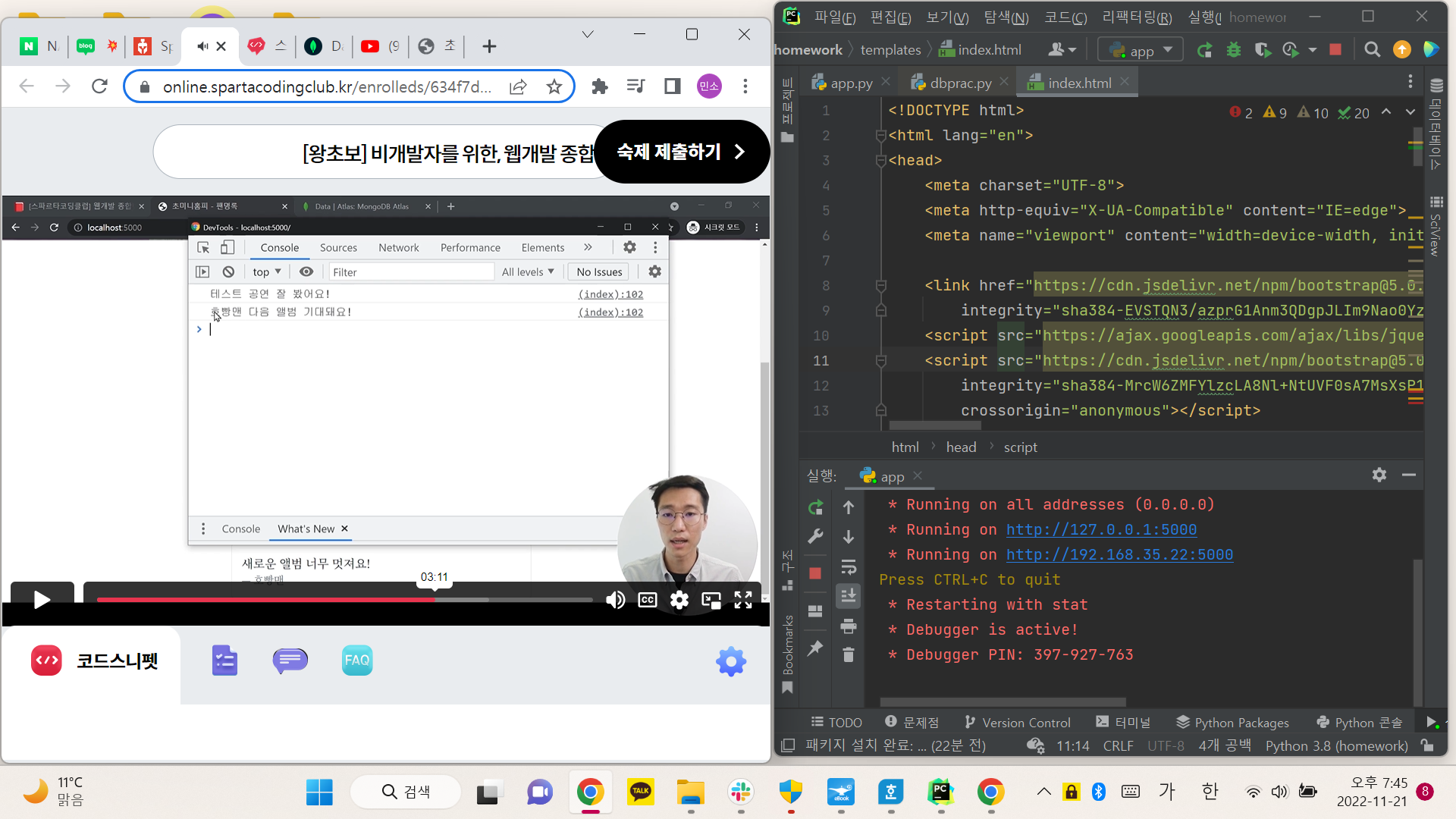This screenshot has width=1456, height=819.
Task: Toggle live expression eye in the DevTools console
Action: (306, 271)
